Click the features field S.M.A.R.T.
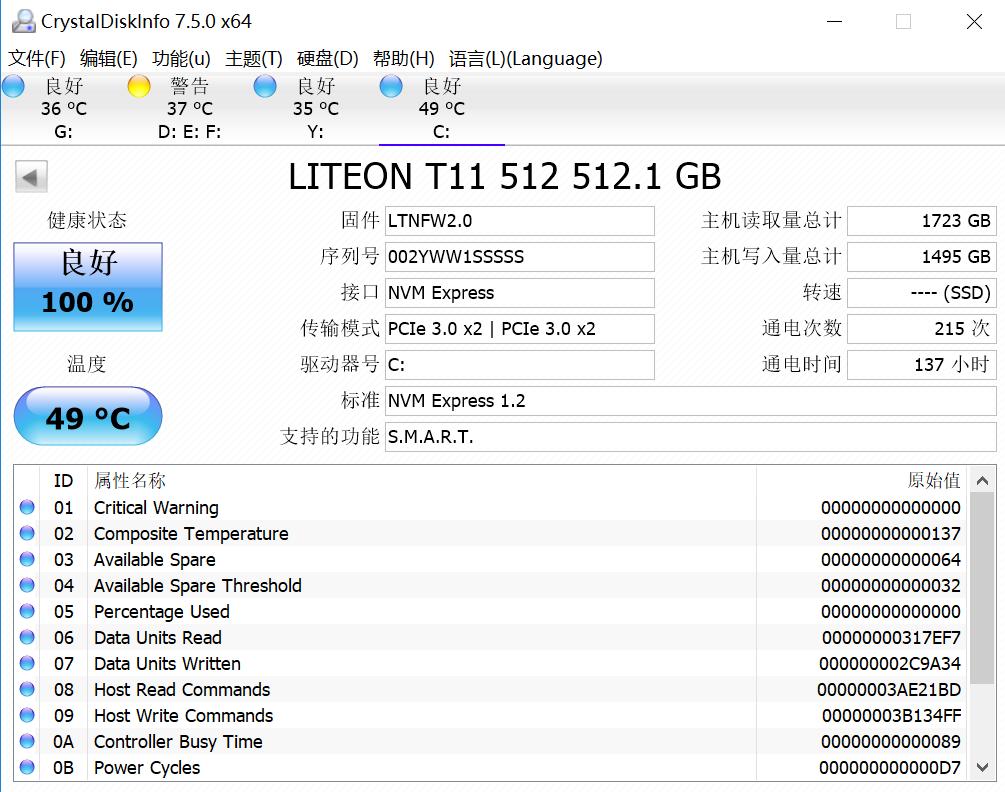This screenshot has height=792, width=1005. (690, 436)
